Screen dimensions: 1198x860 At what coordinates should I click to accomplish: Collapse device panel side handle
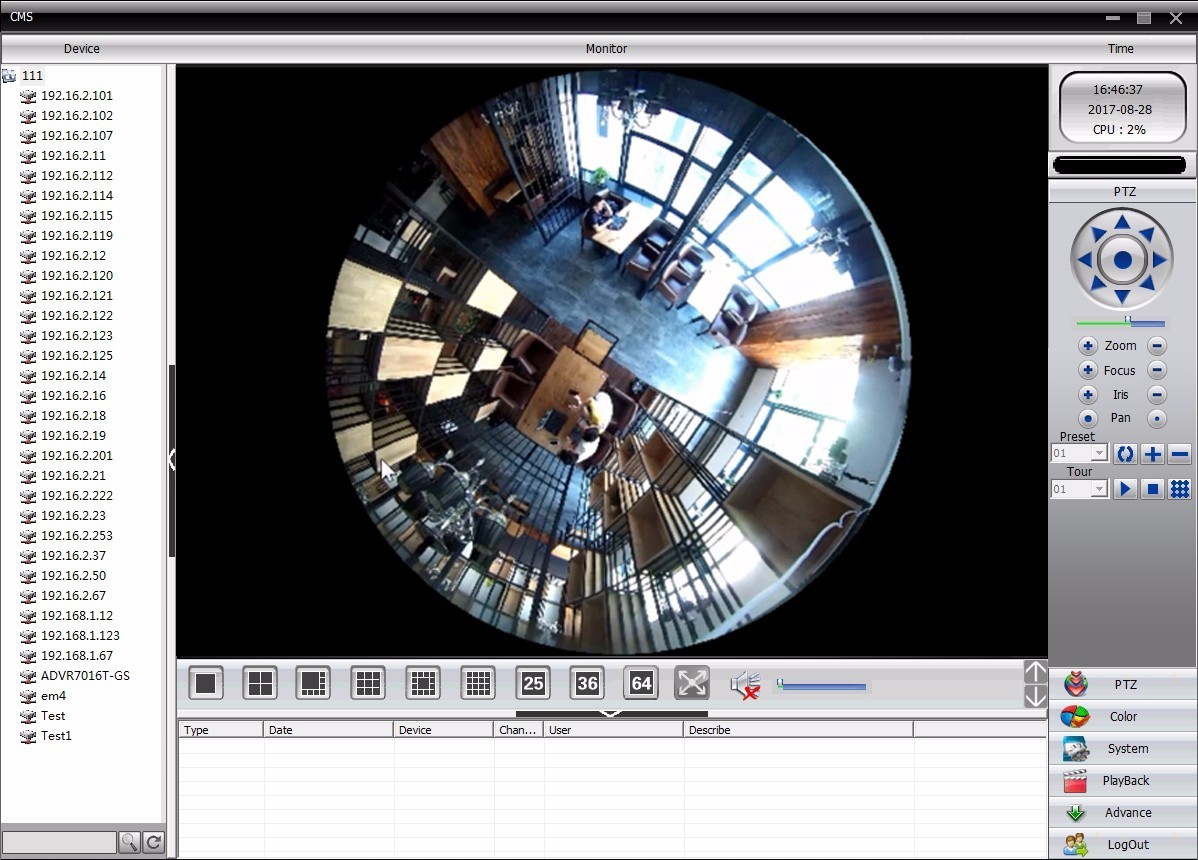(x=172, y=460)
